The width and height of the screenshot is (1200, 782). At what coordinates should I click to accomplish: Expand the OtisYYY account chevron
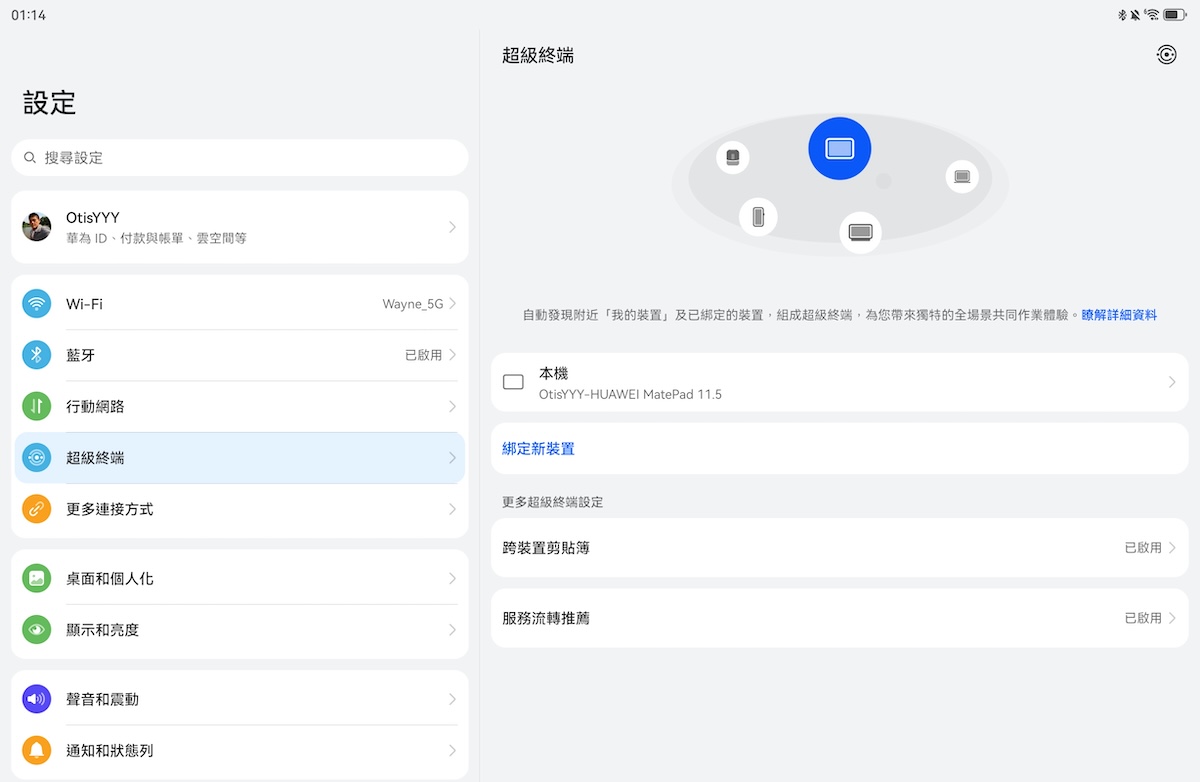pyautogui.click(x=452, y=227)
